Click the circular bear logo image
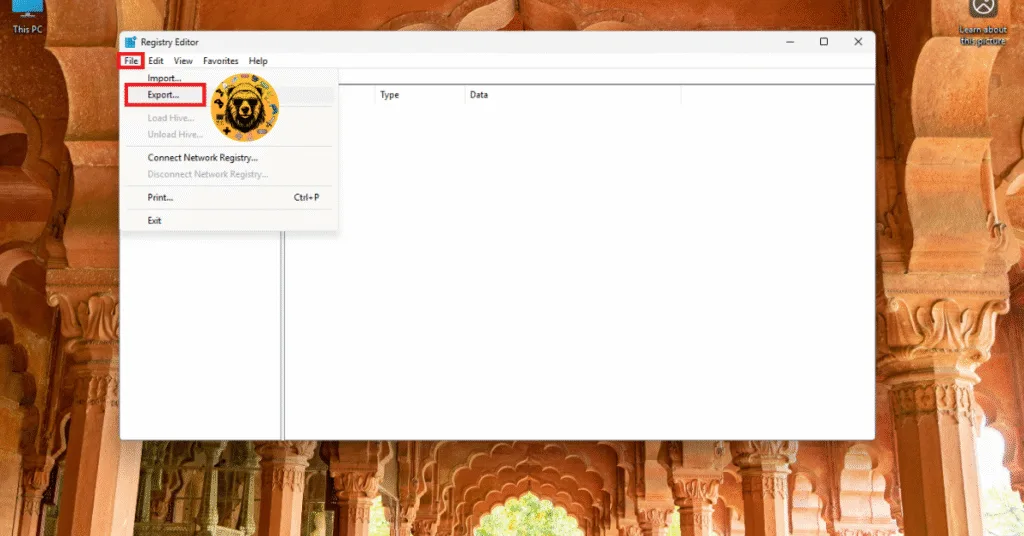The height and width of the screenshot is (536, 1024). 245,107
